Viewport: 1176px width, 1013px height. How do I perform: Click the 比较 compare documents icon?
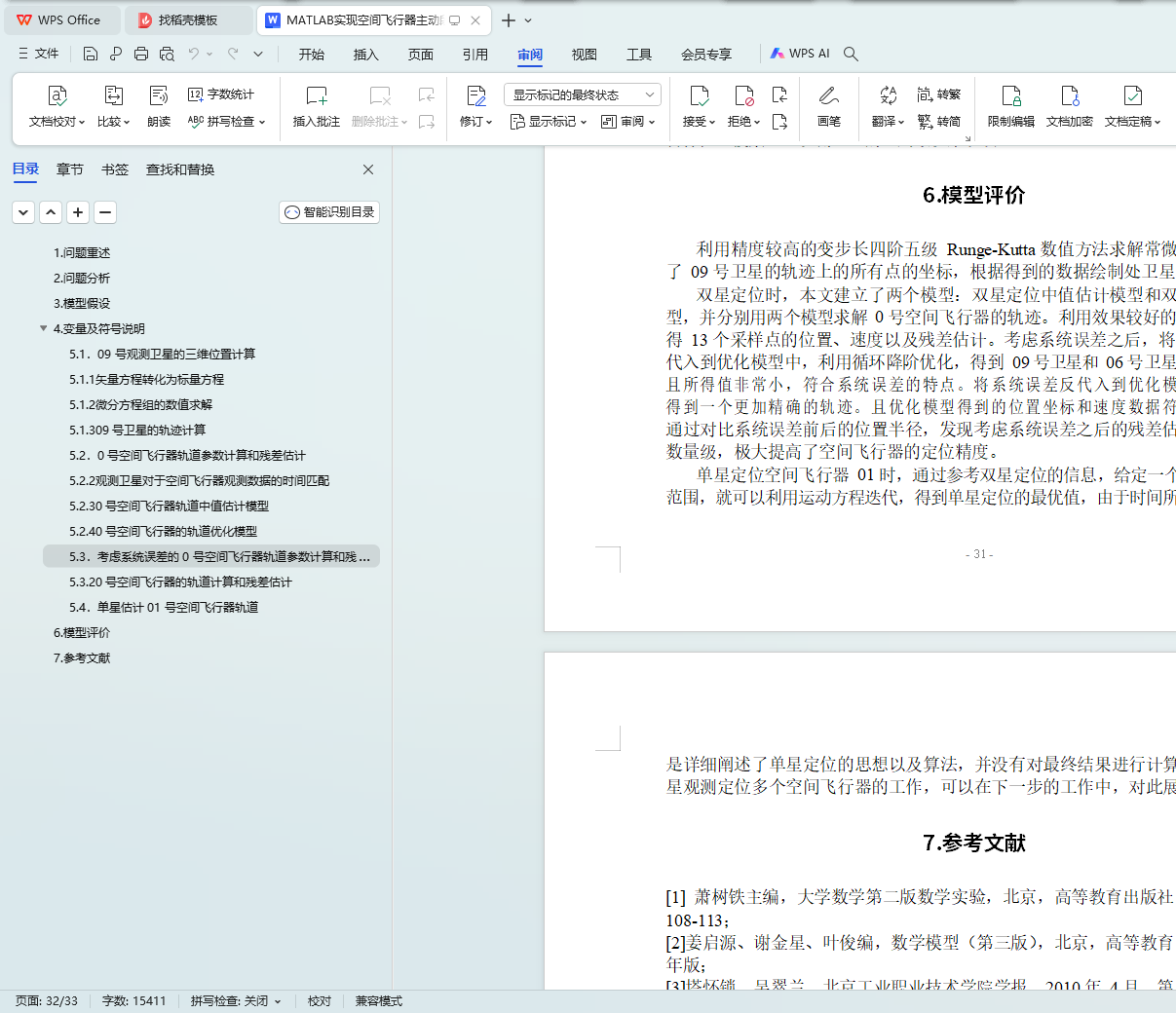[114, 95]
